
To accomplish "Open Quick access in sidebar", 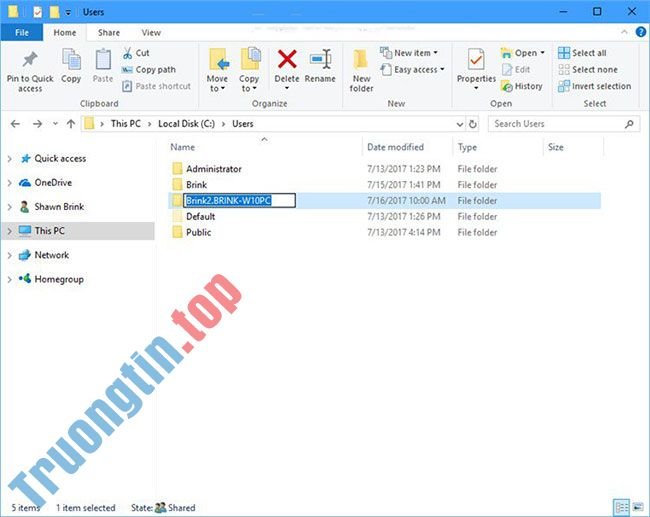I will pyautogui.click(x=60, y=159).
